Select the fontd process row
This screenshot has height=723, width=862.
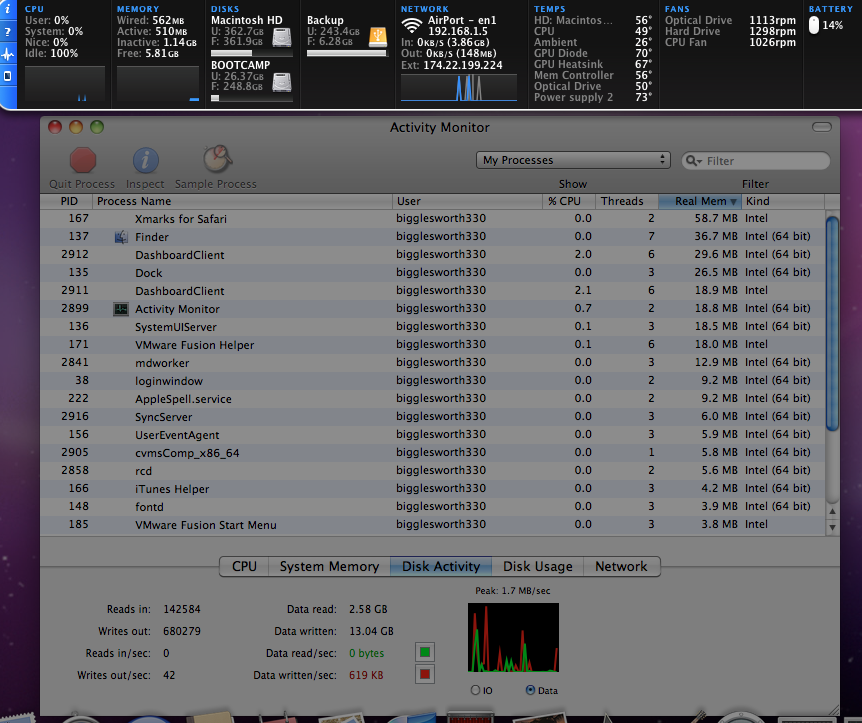coord(433,506)
